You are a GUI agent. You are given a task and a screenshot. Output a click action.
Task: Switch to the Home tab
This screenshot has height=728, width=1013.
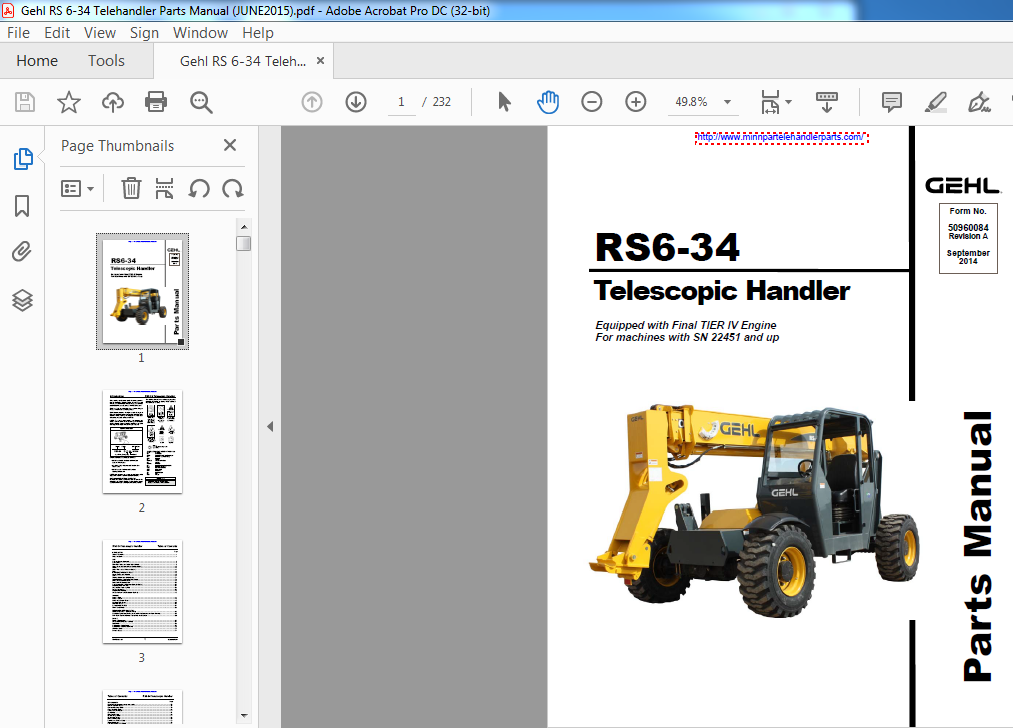pos(37,61)
